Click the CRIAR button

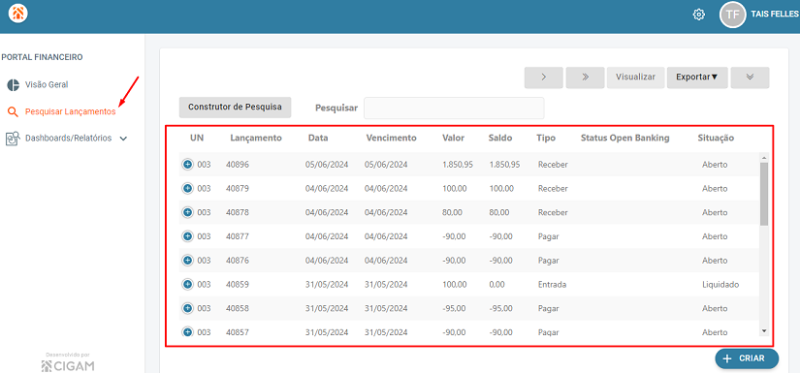pos(747,359)
